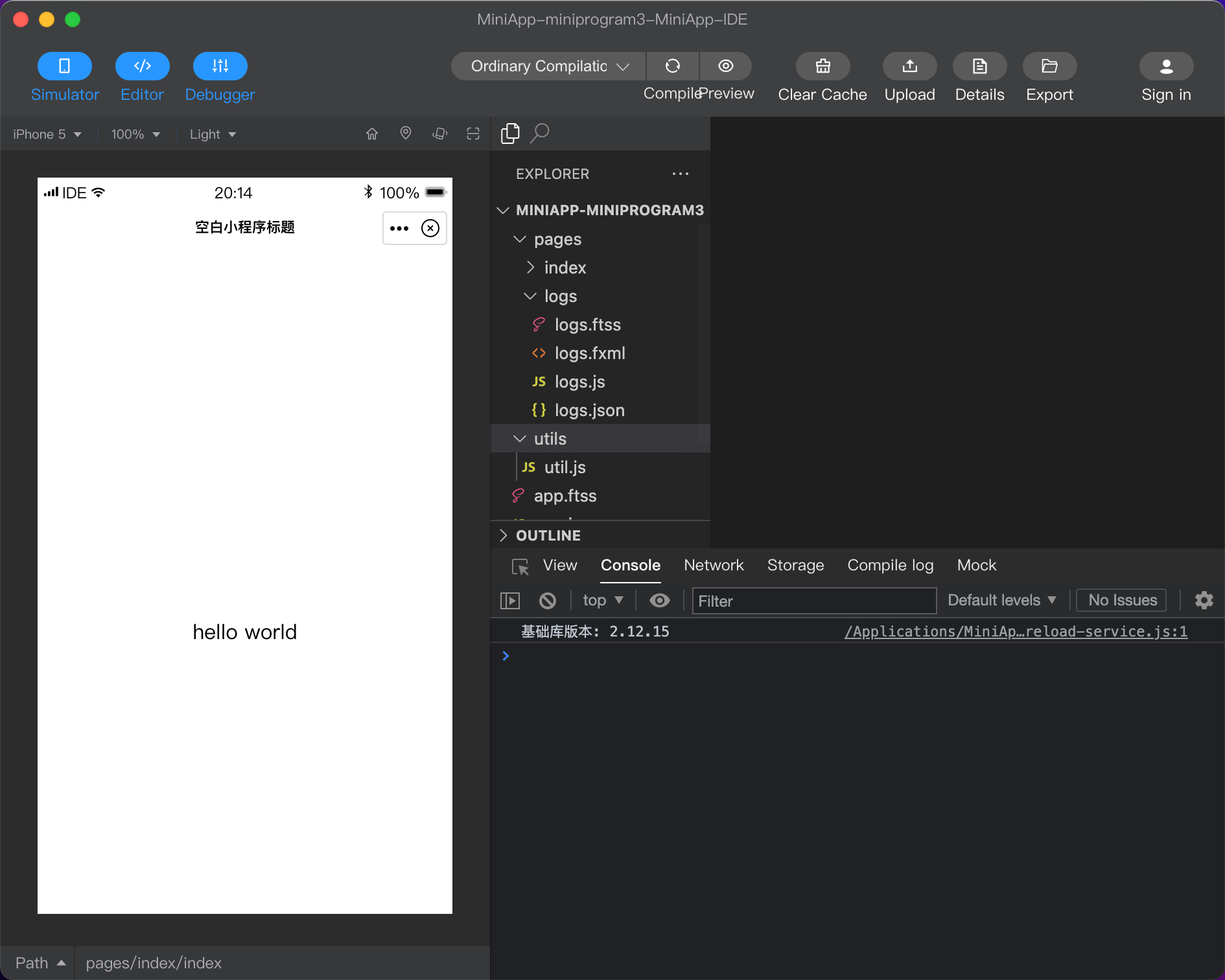
Task: Open the logs.ftss file
Action: click(600, 325)
